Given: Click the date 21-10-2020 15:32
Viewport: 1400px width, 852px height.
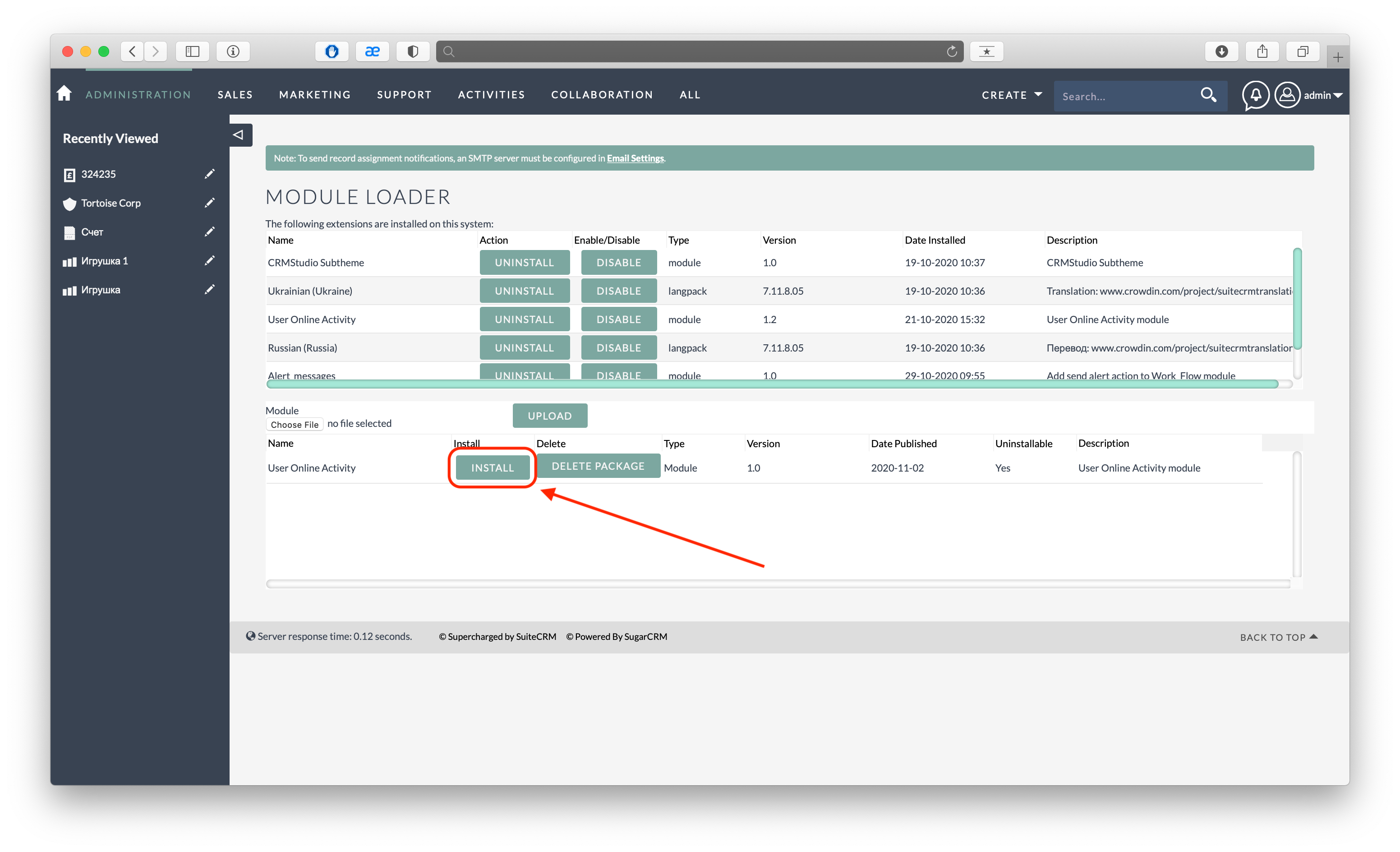Looking at the screenshot, I should [x=945, y=319].
